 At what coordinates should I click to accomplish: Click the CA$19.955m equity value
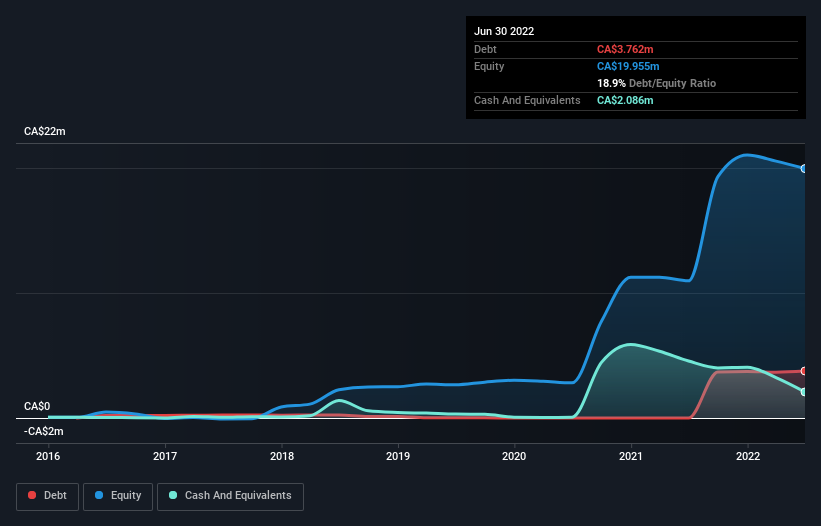628,66
